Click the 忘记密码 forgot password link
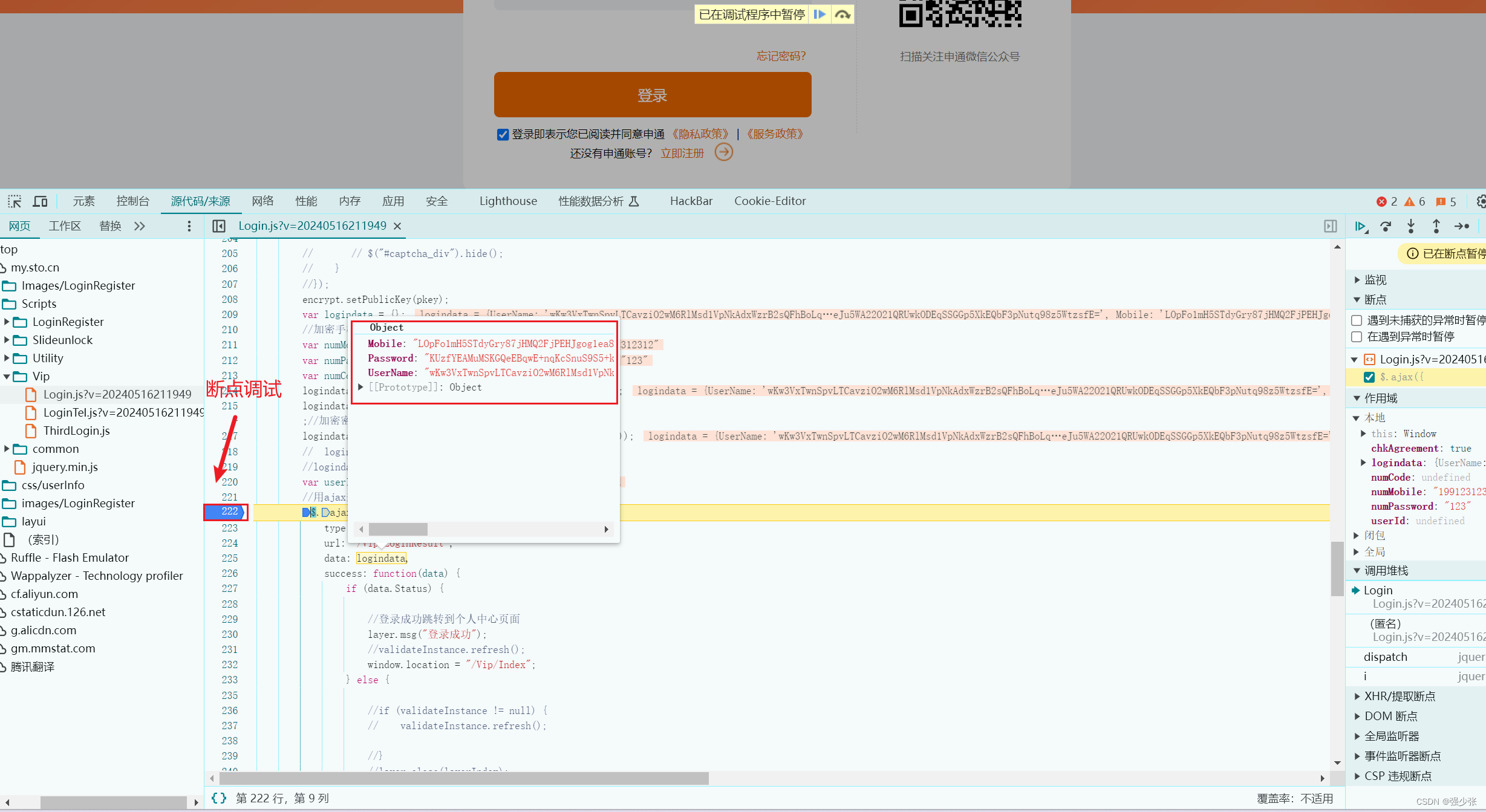This screenshot has height=812, width=1486. 781,56
